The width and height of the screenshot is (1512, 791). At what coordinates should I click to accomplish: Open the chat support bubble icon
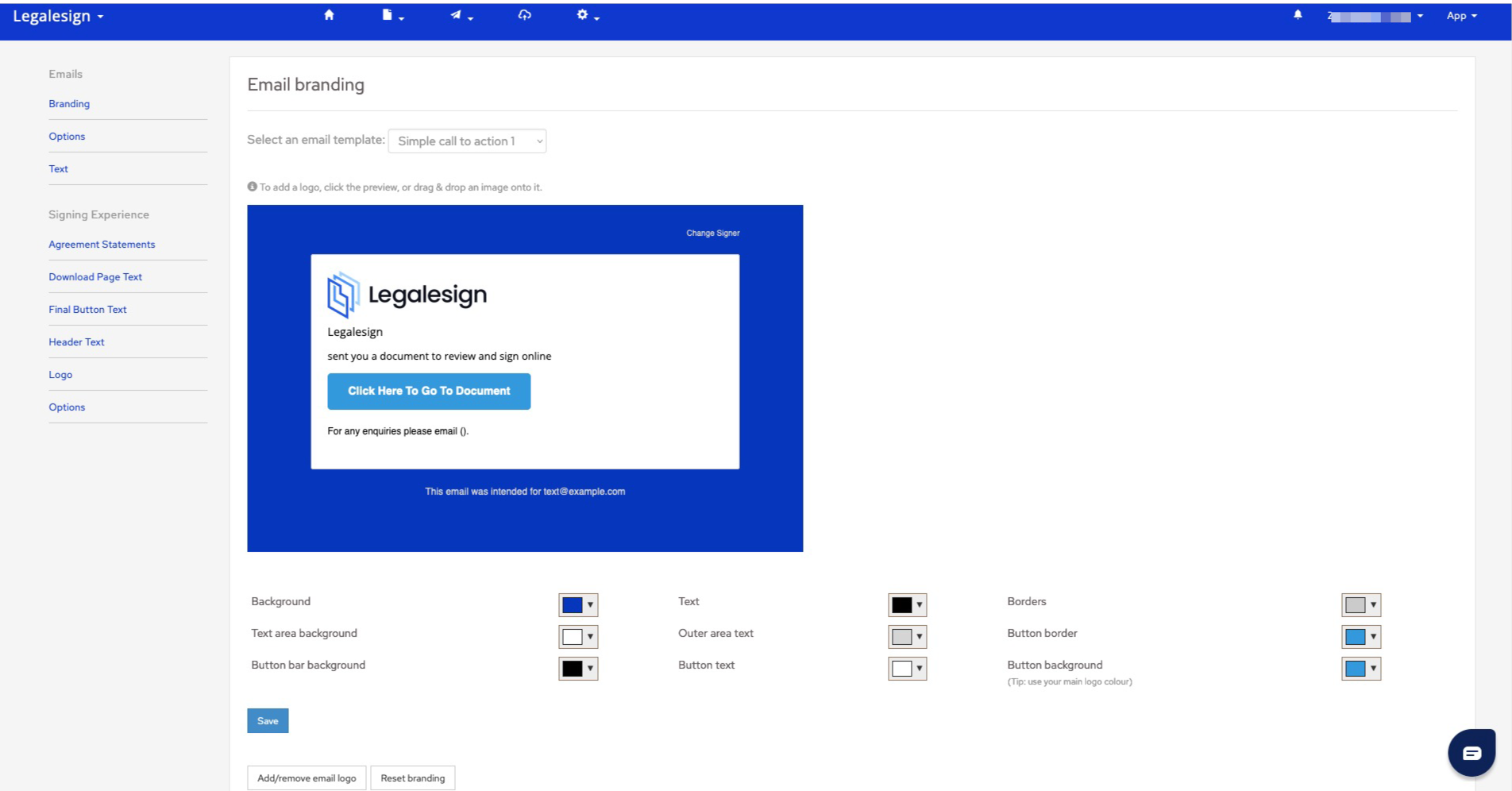(x=1471, y=751)
